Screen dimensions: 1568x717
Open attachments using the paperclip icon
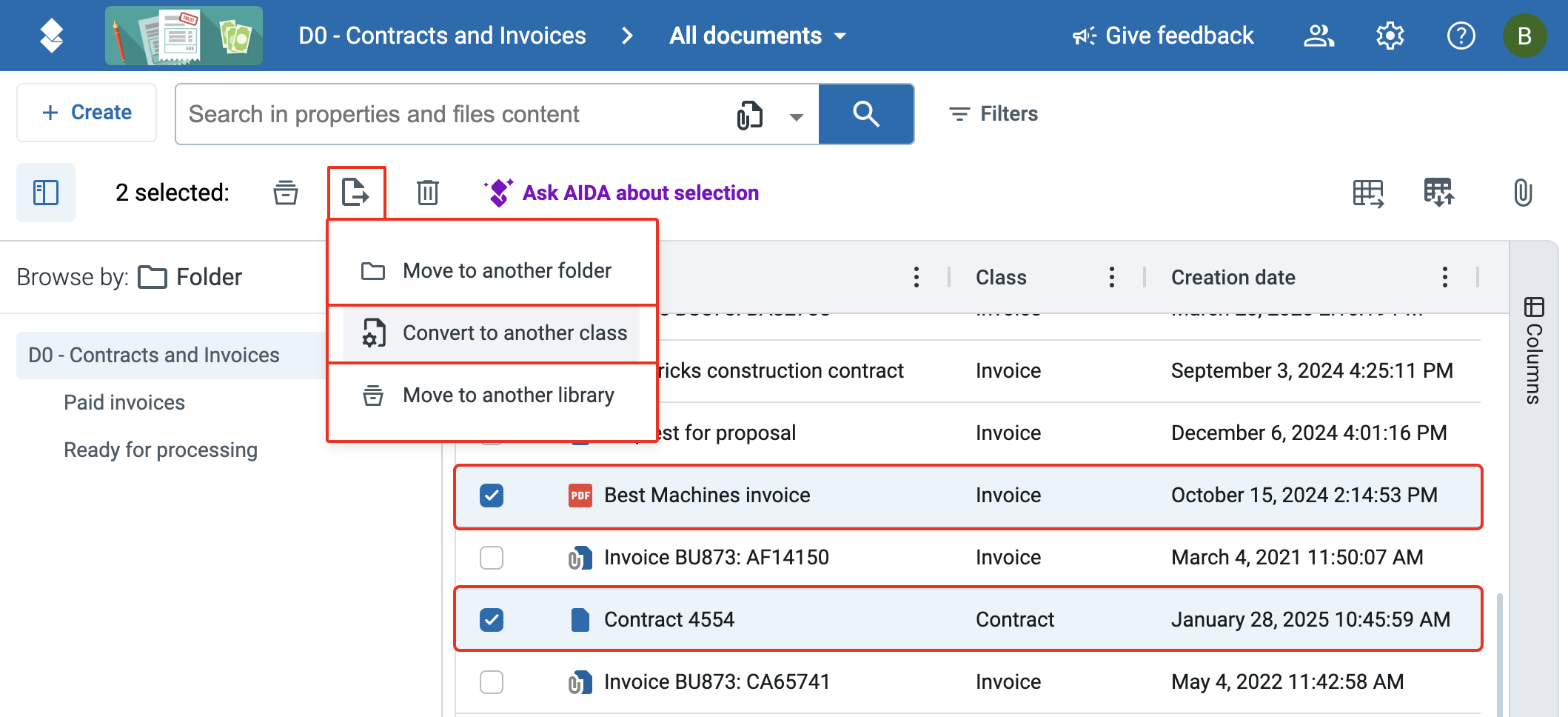pyautogui.click(x=1523, y=193)
